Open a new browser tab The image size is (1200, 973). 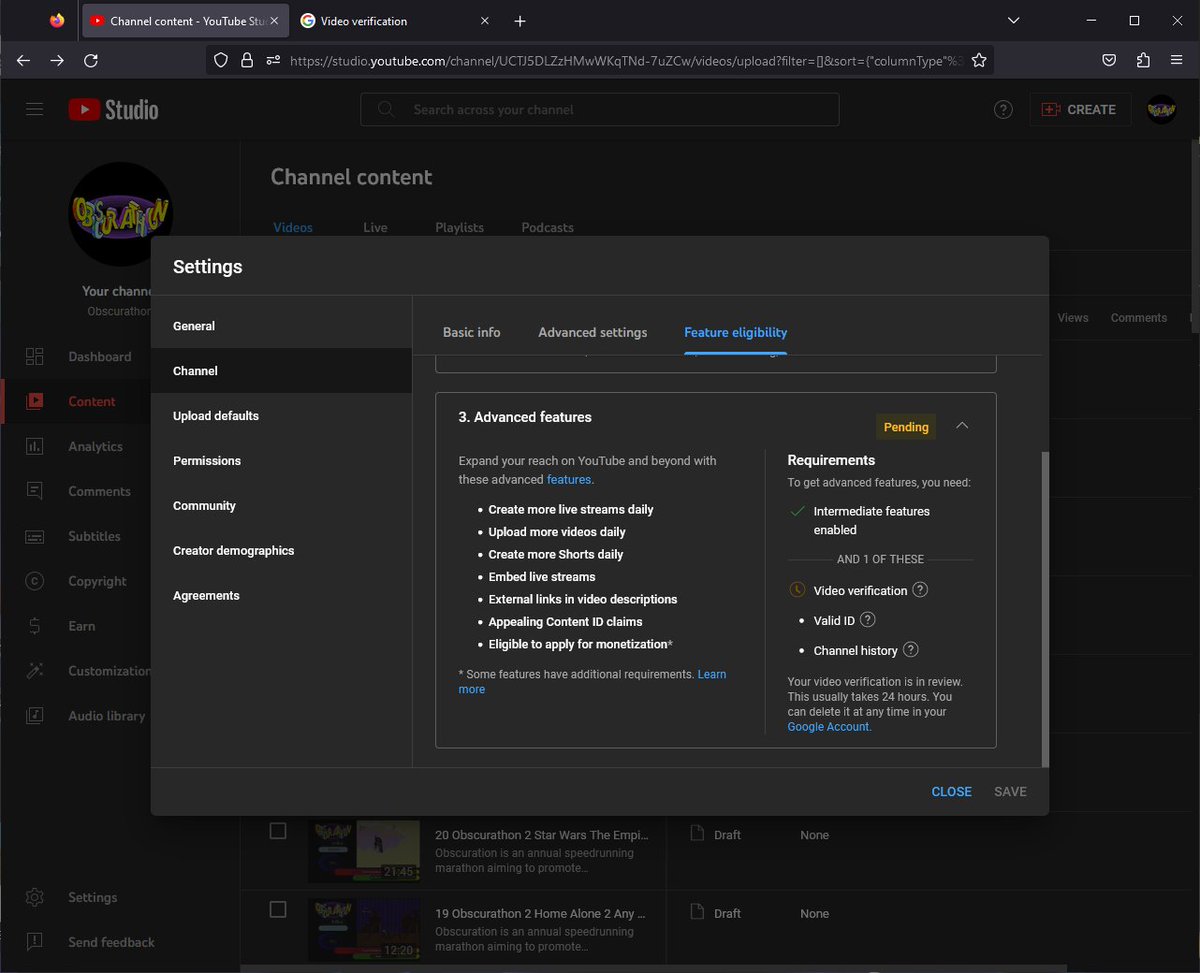click(x=520, y=21)
